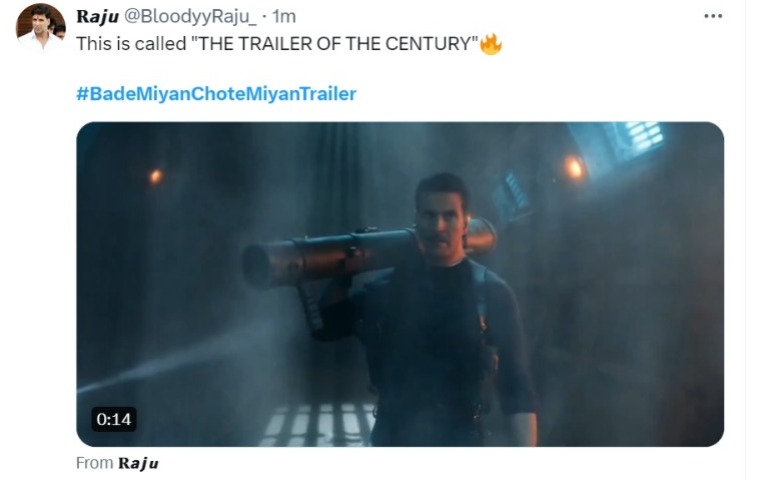Click the lit floor grate pattern in the video
The width and height of the screenshot is (766, 480).
coord(320,425)
